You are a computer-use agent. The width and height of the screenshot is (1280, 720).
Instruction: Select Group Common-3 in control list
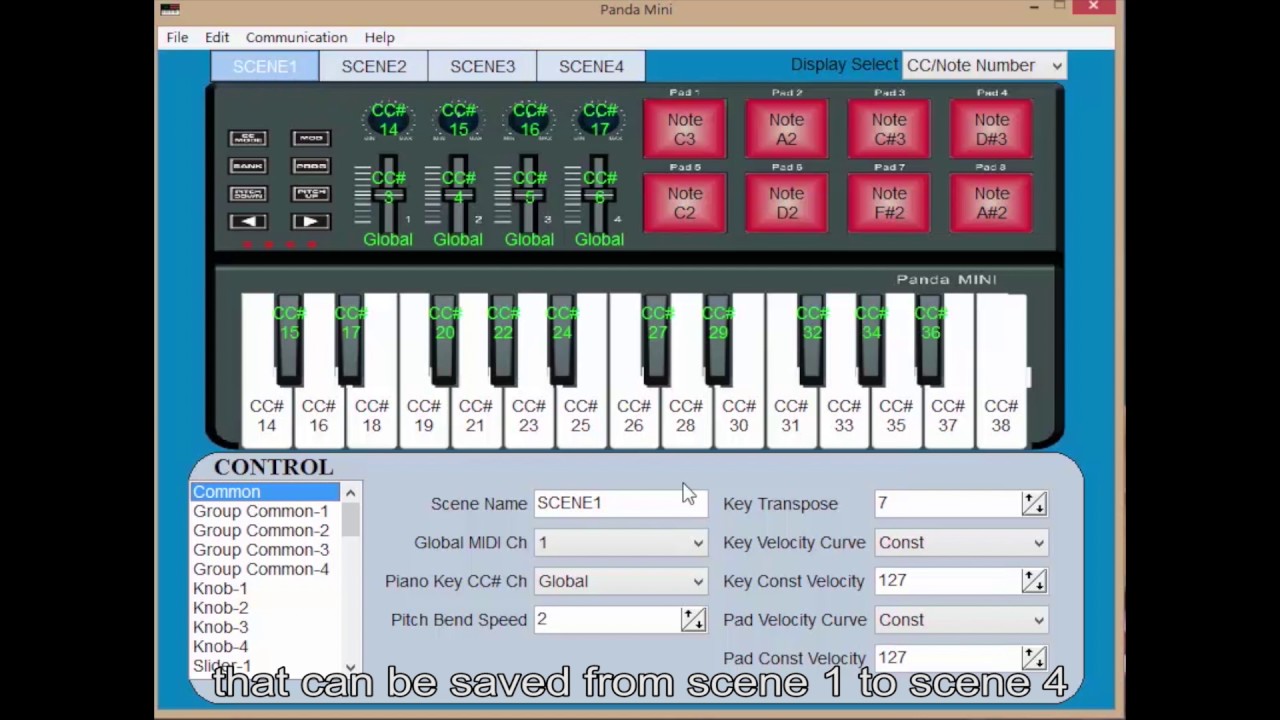[x=265, y=550]
